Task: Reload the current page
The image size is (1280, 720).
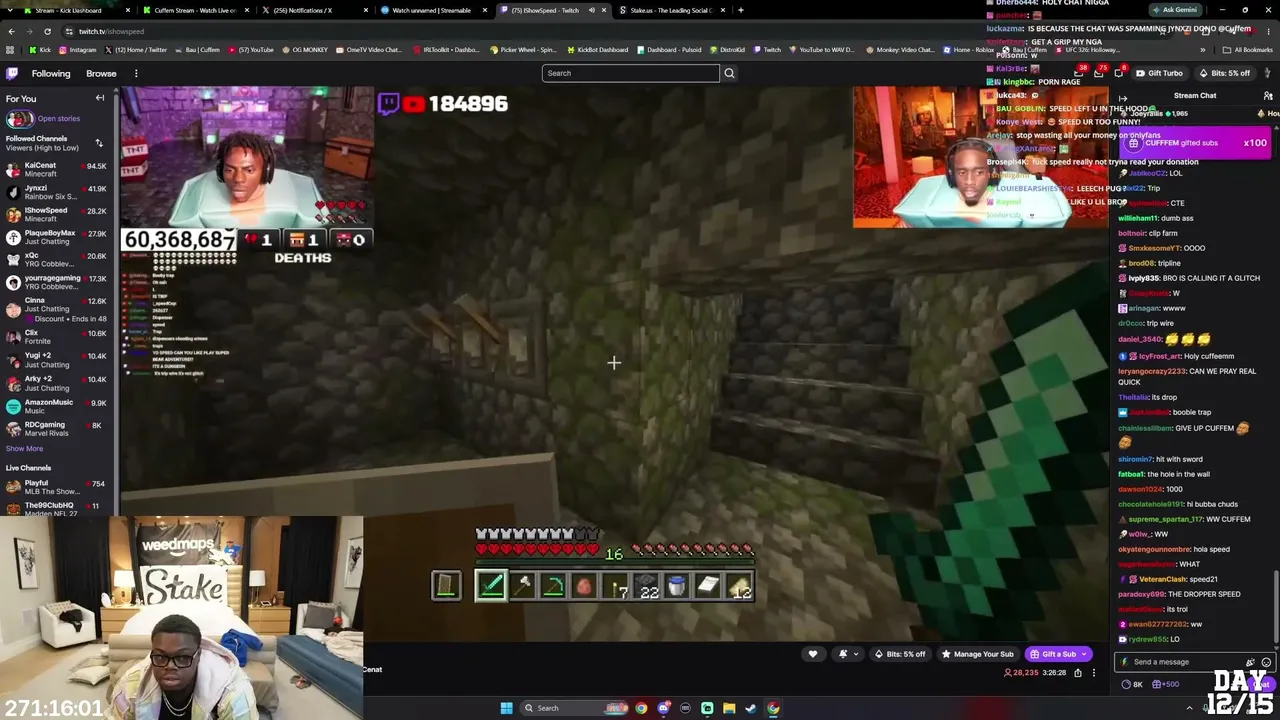Action: 49,31
